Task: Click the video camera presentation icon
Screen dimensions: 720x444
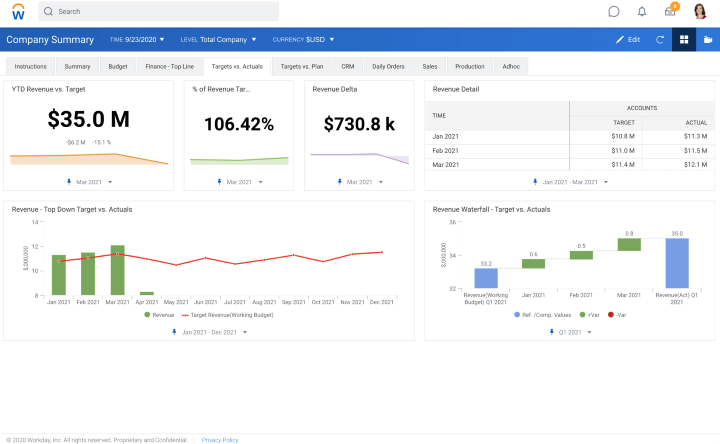Action: click(x=708, y=40)
